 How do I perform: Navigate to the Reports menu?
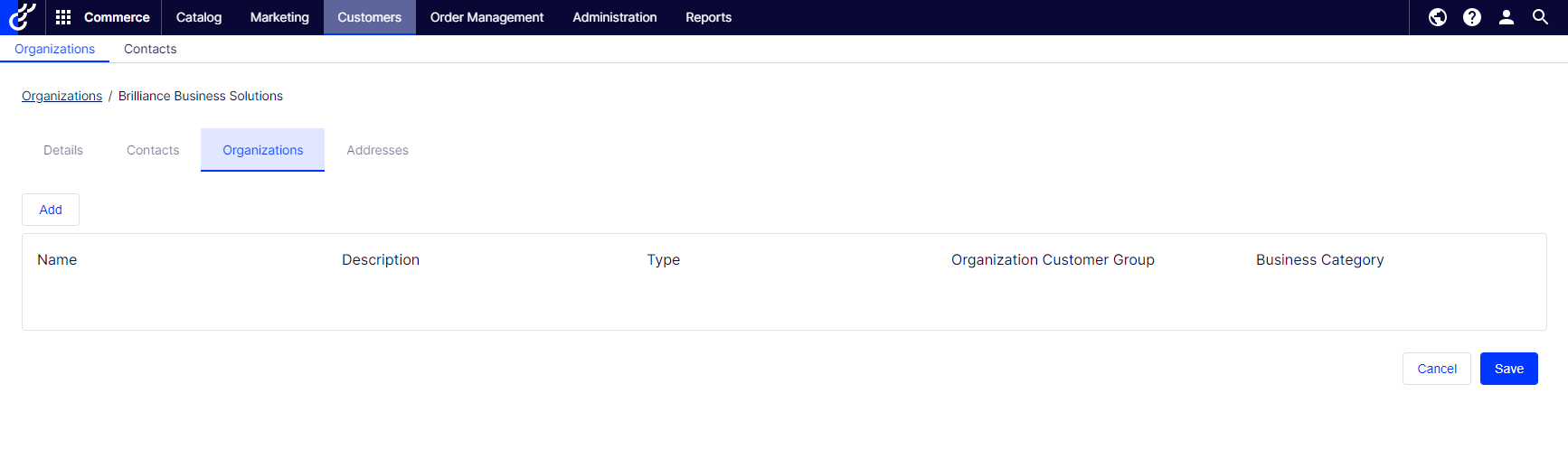pos(708,17)
